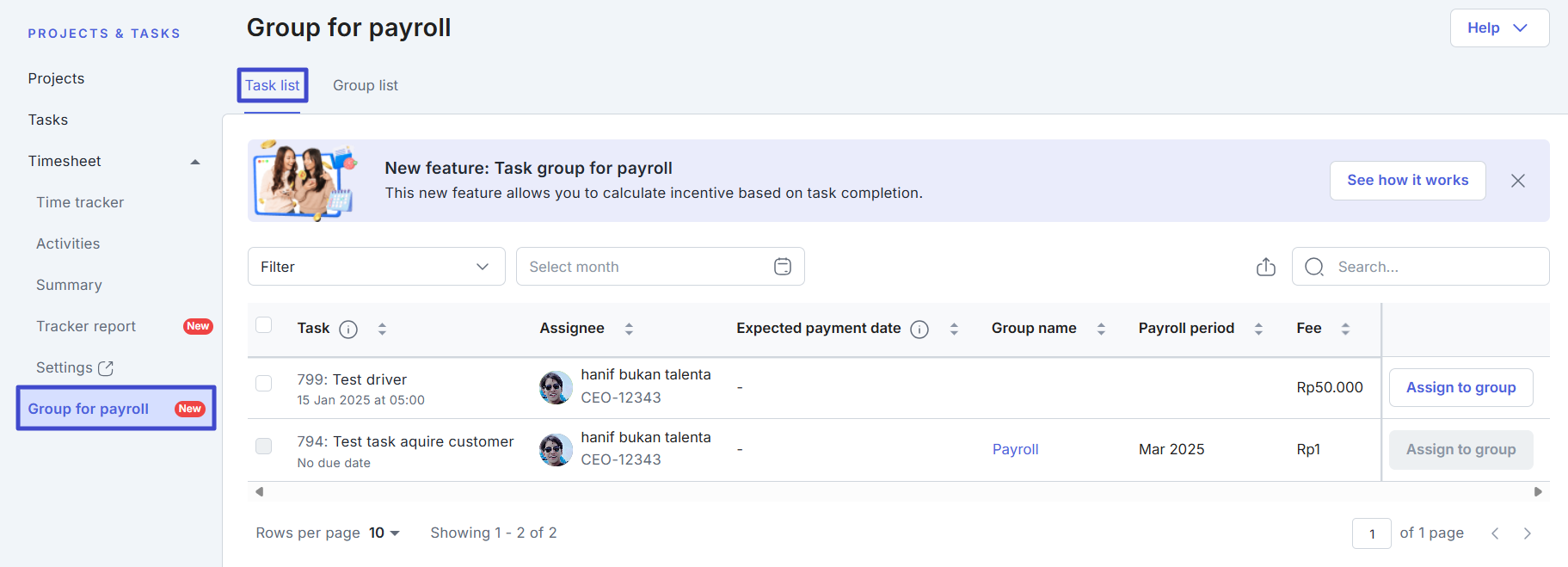
Task: Click info icon beside Expected payment date
Action: coord(919,330)
